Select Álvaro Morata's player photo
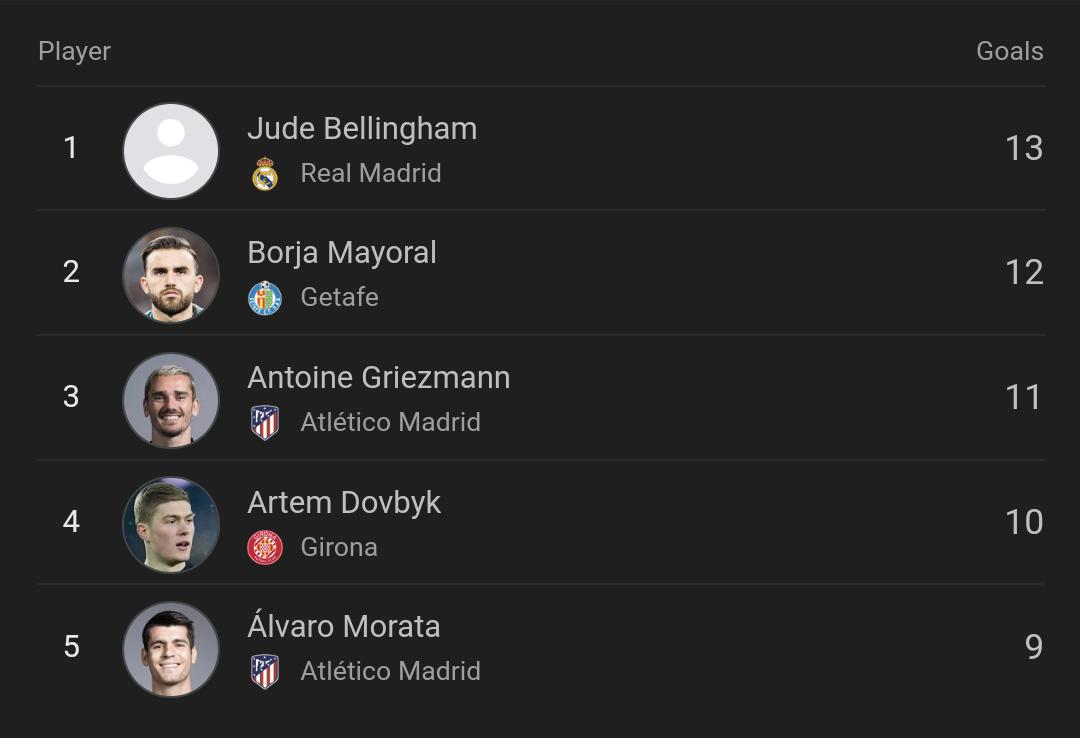Image resolution: width=1080 pixels, height=738 pixels. (171, 649)
